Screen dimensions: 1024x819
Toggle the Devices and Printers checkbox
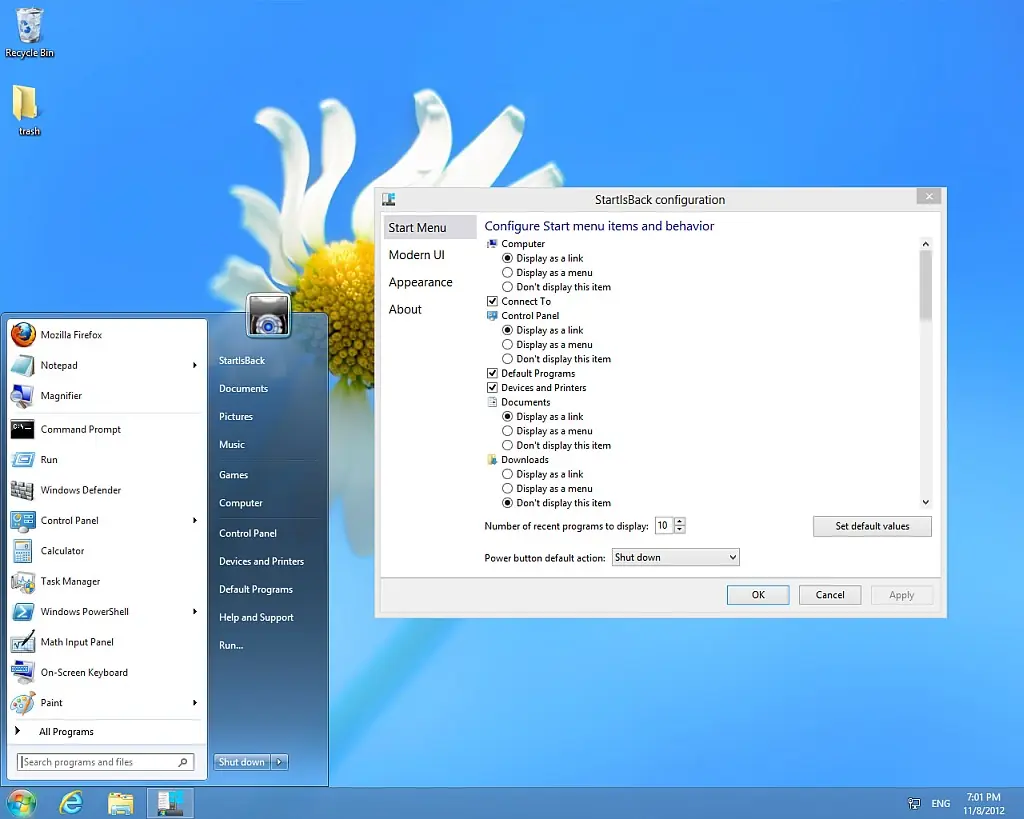492,388
